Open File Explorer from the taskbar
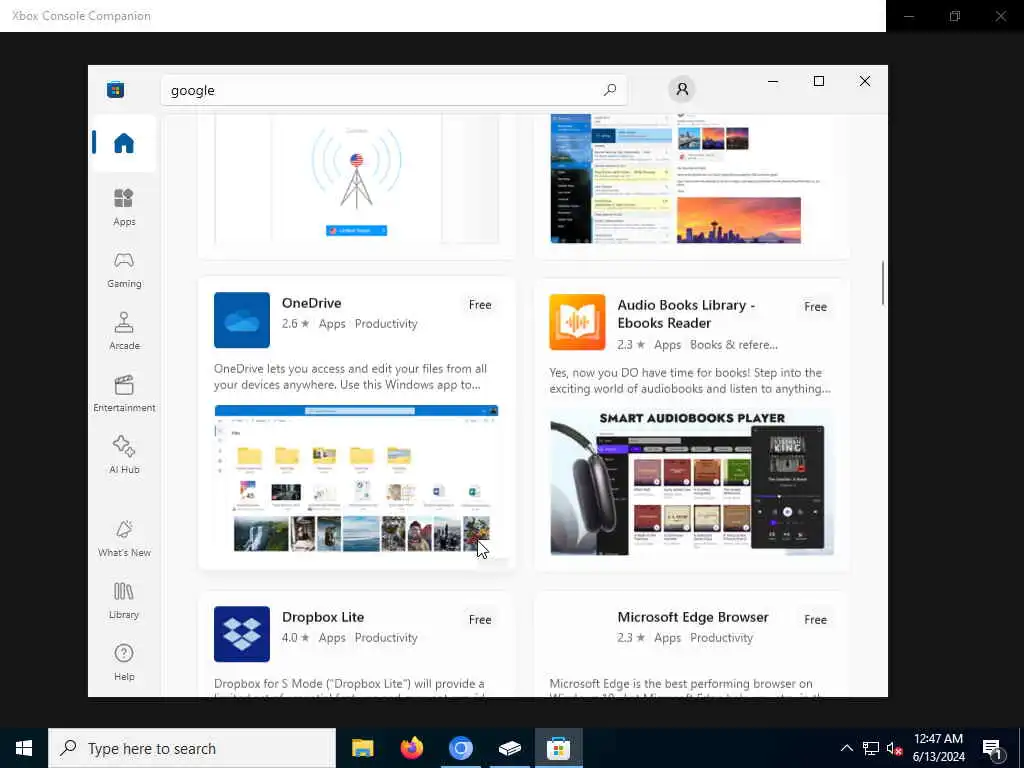The width and height of the screenshot is (1024, 768). [x=362, y=748]
